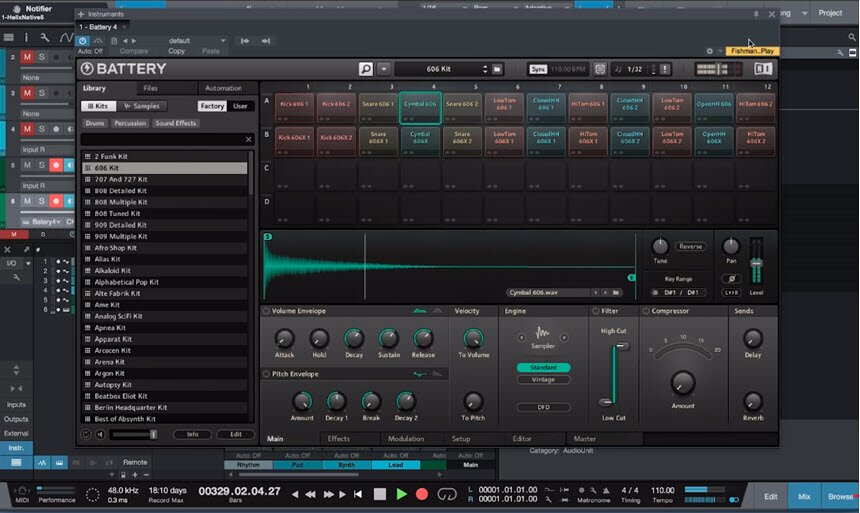This screenshot has width=860, height=513.
Task: Click the info 'i' icon in track toolbar
Action: pyautogui.click(x=26, y=37)
